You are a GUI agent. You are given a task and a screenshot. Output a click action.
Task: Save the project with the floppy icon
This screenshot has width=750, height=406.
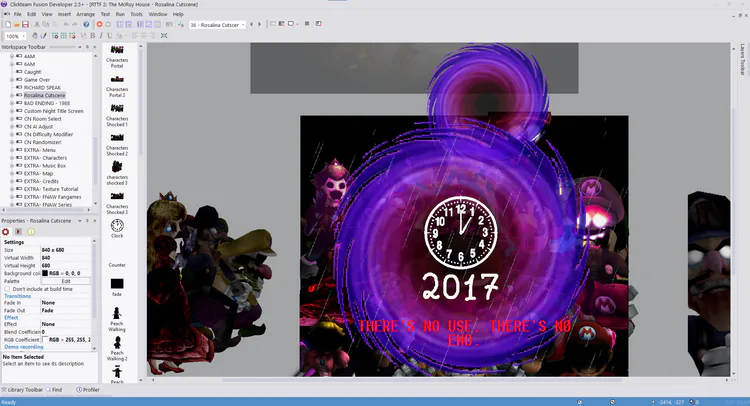tap(25, 24)
